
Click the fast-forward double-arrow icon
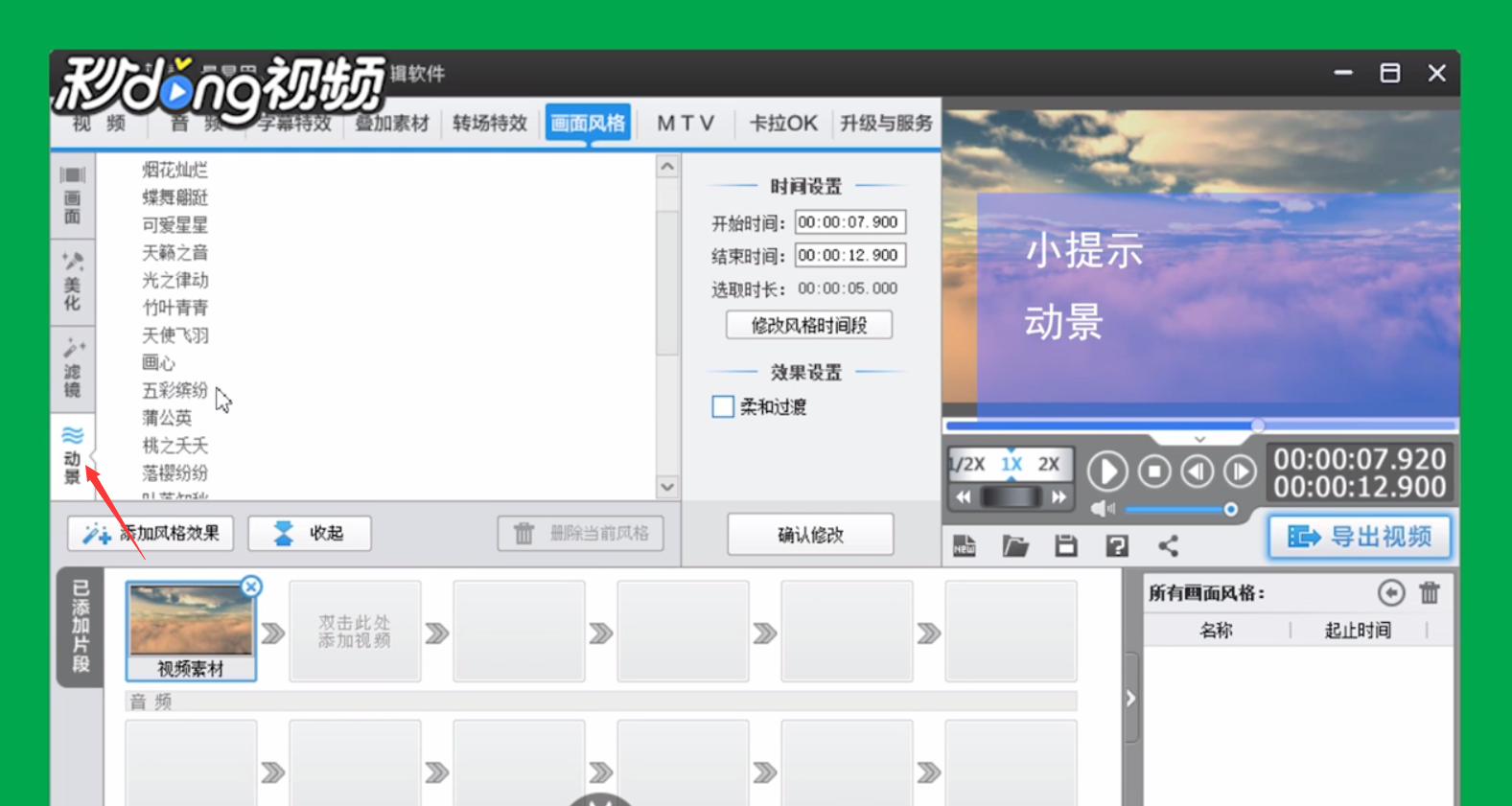(1058, 496)
